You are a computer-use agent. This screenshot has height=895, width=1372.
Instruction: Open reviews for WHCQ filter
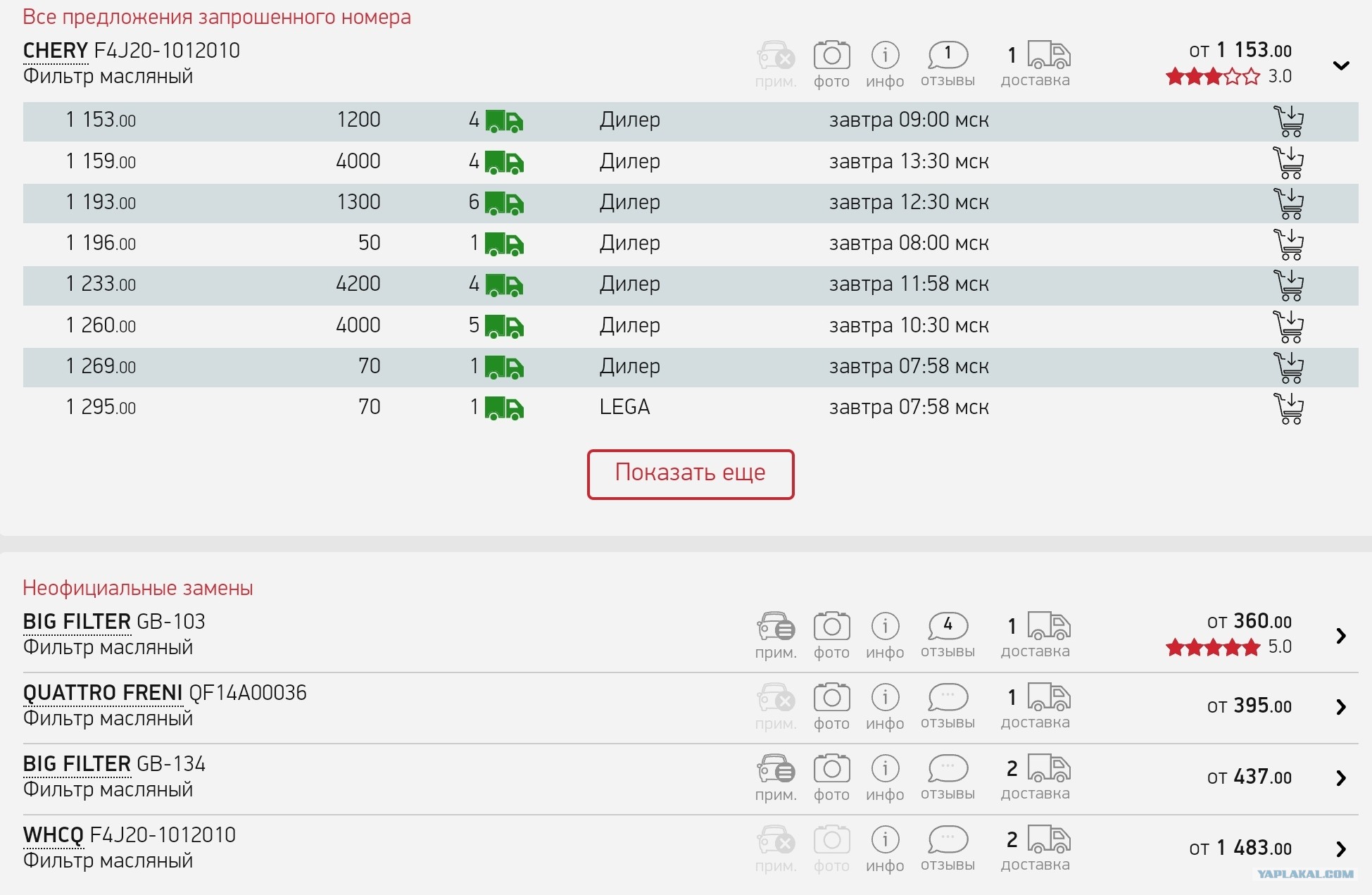click(x=948, y=849)
